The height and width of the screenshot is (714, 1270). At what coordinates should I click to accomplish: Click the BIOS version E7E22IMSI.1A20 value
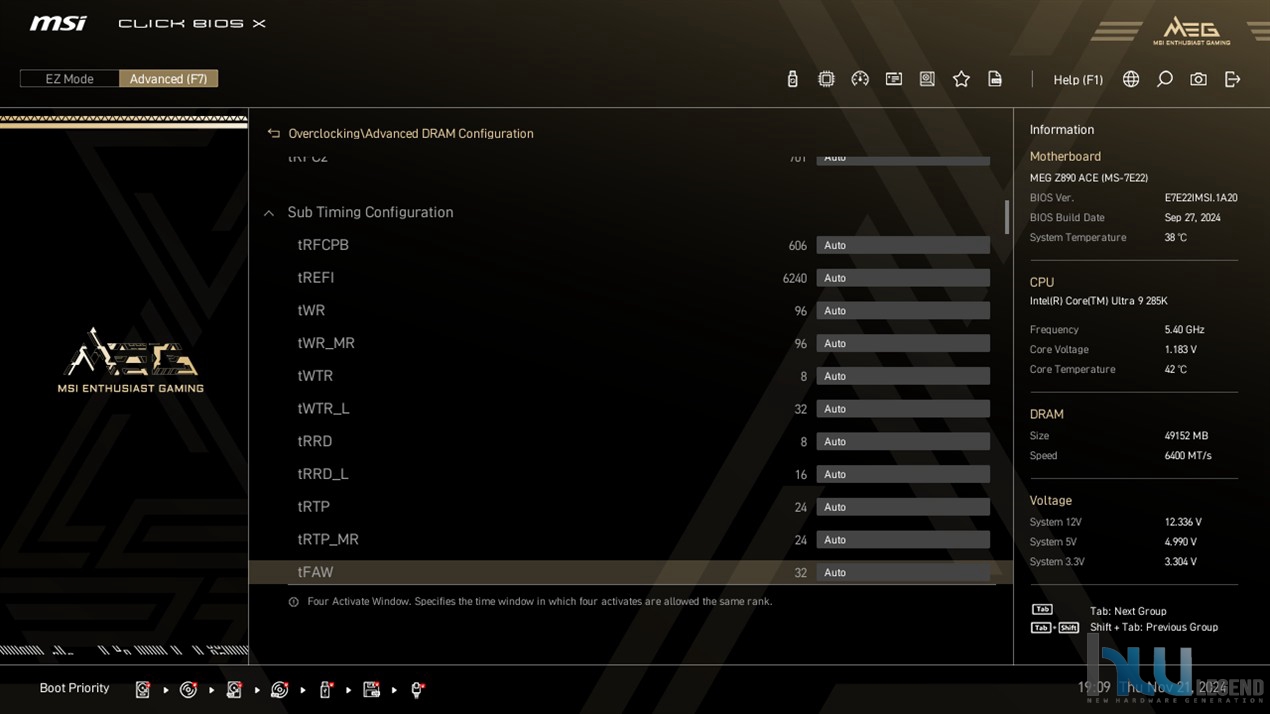(x=1201, y=198)
